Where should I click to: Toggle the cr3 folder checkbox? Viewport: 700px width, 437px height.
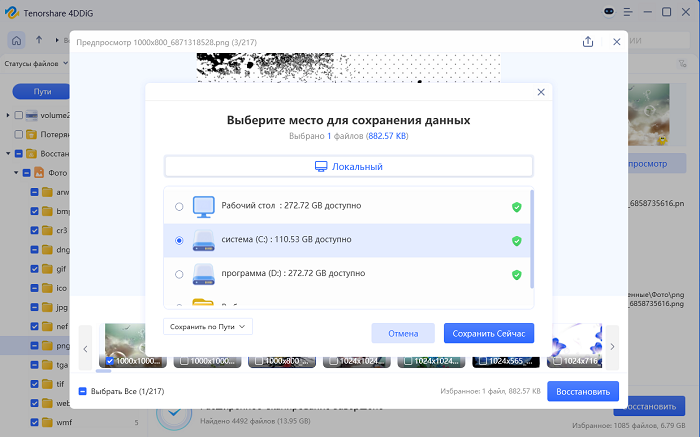click(x=34, y=230)
